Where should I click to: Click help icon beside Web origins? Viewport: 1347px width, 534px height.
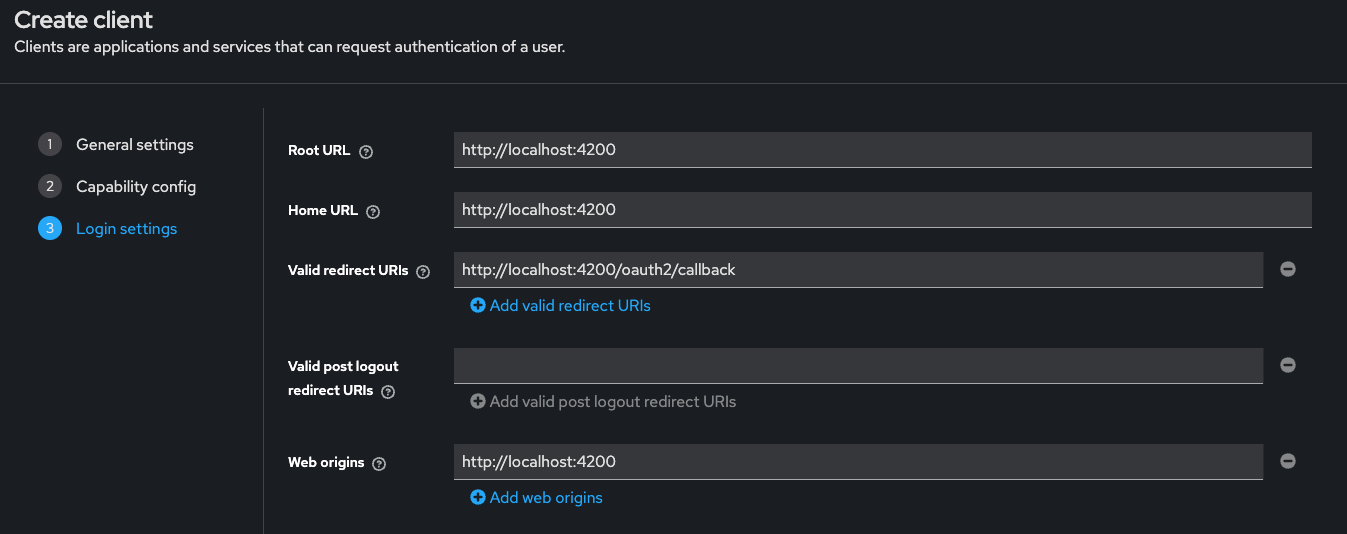click(x=379, y=464)
